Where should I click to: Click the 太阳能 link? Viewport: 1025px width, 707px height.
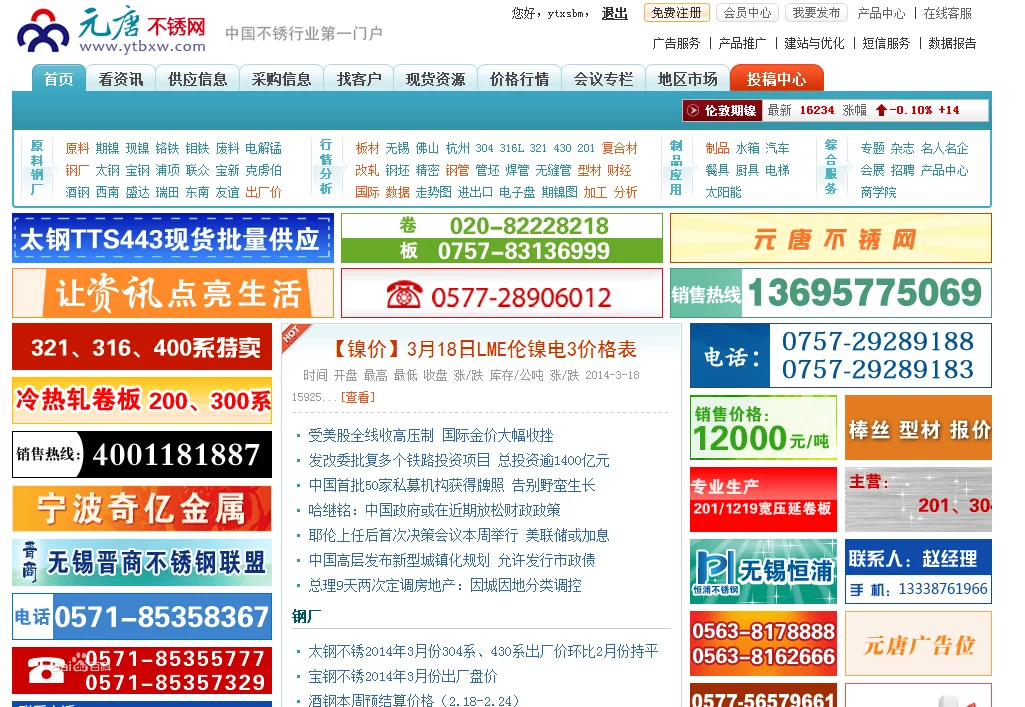pos(724,192)
